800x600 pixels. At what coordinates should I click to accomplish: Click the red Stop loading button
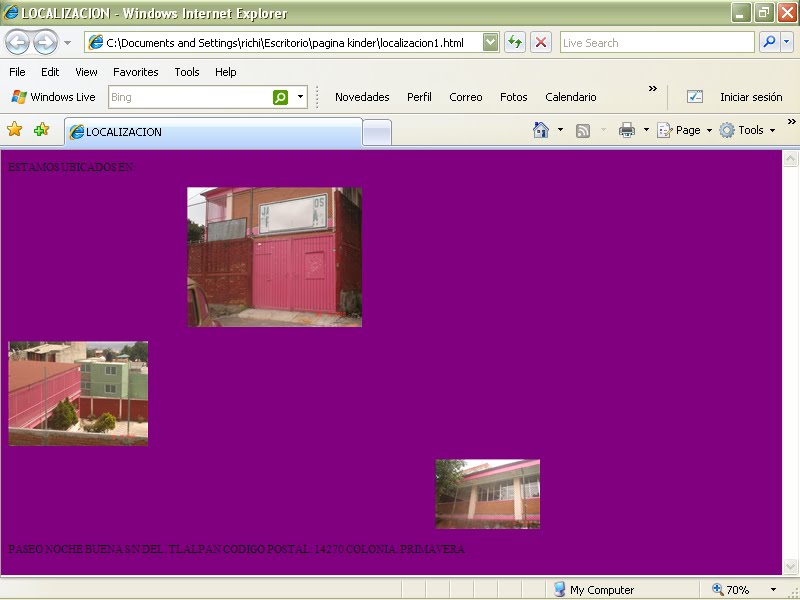coord(541,43)
